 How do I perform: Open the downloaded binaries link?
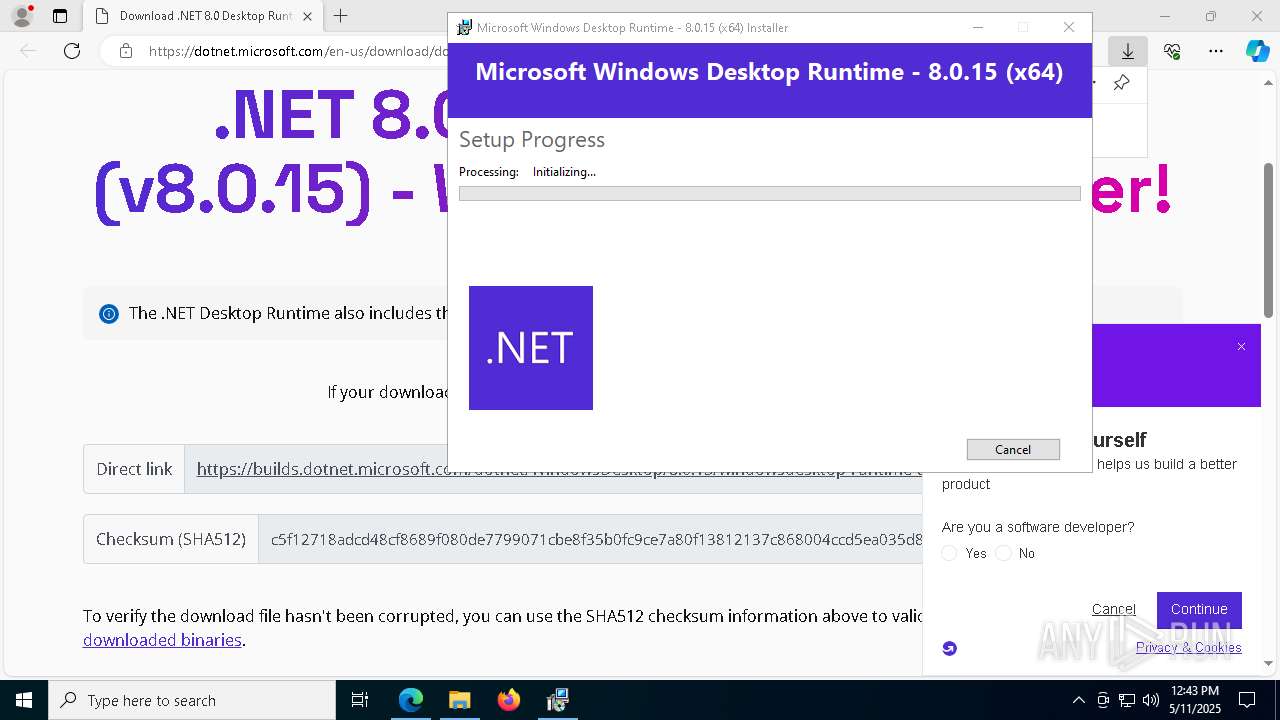[162, 640]
